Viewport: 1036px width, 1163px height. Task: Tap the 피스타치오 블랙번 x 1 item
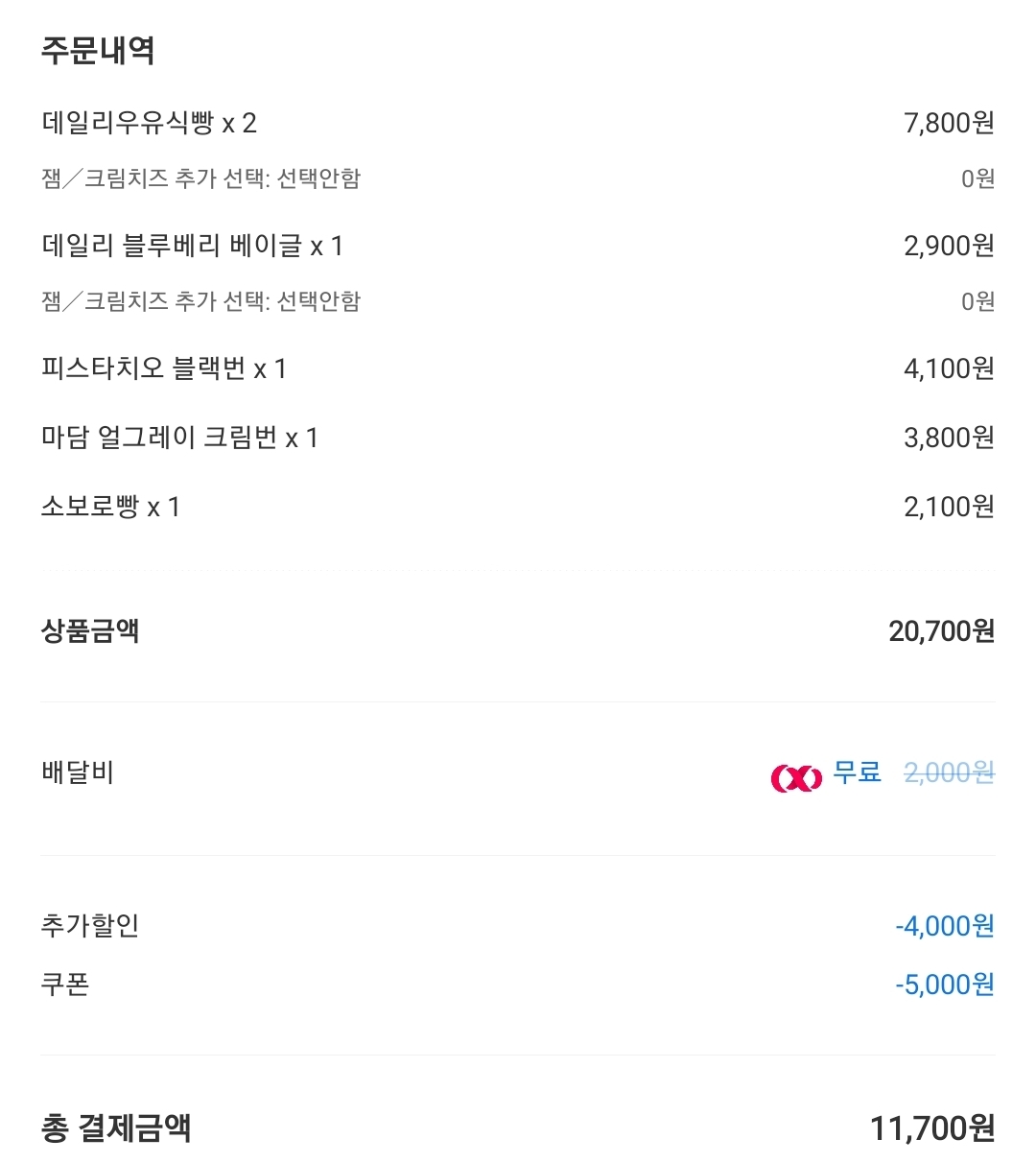coord(163,368)
